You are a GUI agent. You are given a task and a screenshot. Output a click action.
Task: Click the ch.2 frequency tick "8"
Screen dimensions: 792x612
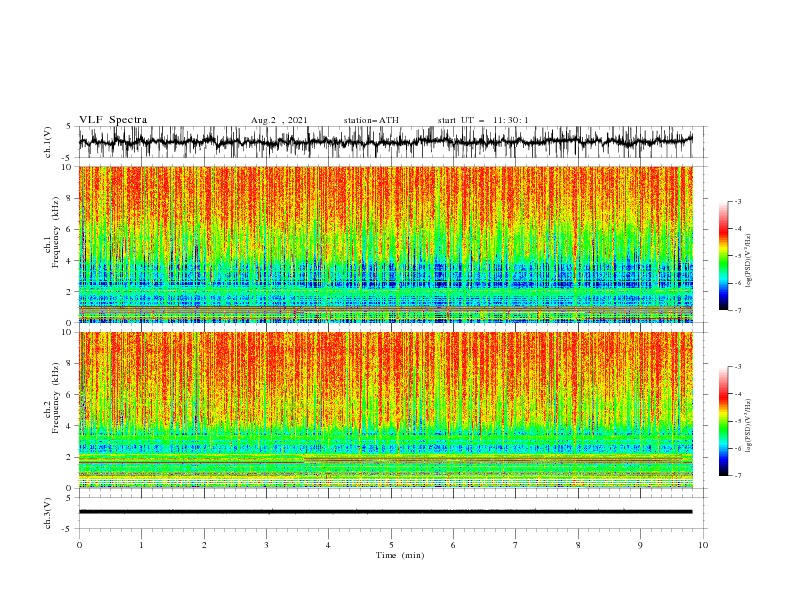pos(71,364)
